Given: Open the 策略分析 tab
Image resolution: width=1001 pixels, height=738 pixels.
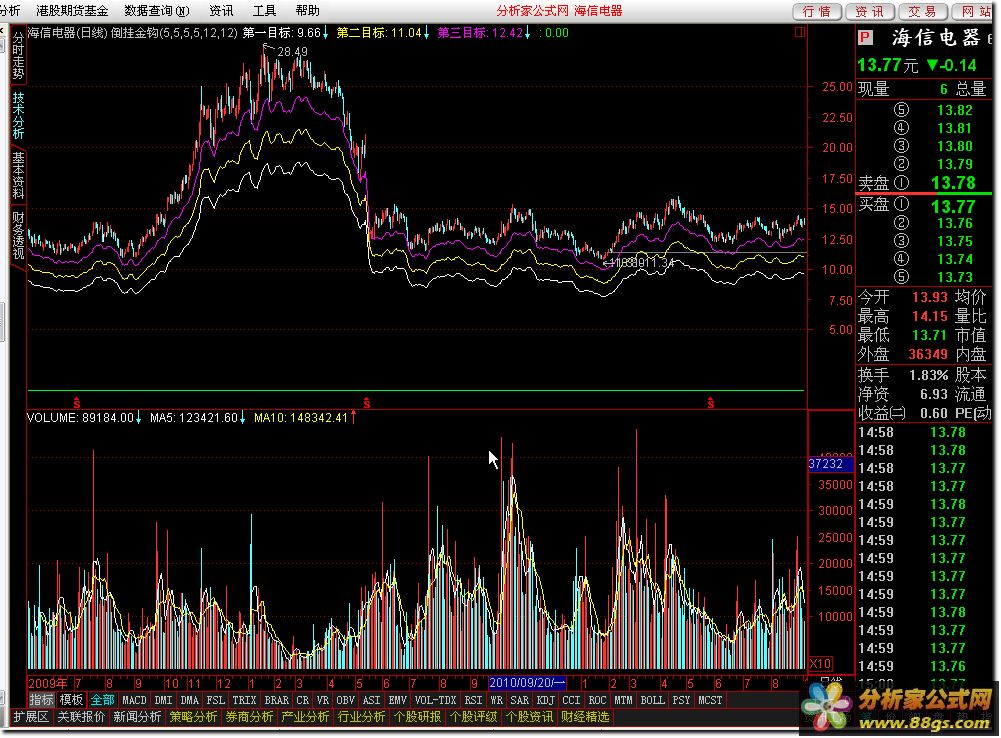Looking at the screenshot, I should (193, 718).
